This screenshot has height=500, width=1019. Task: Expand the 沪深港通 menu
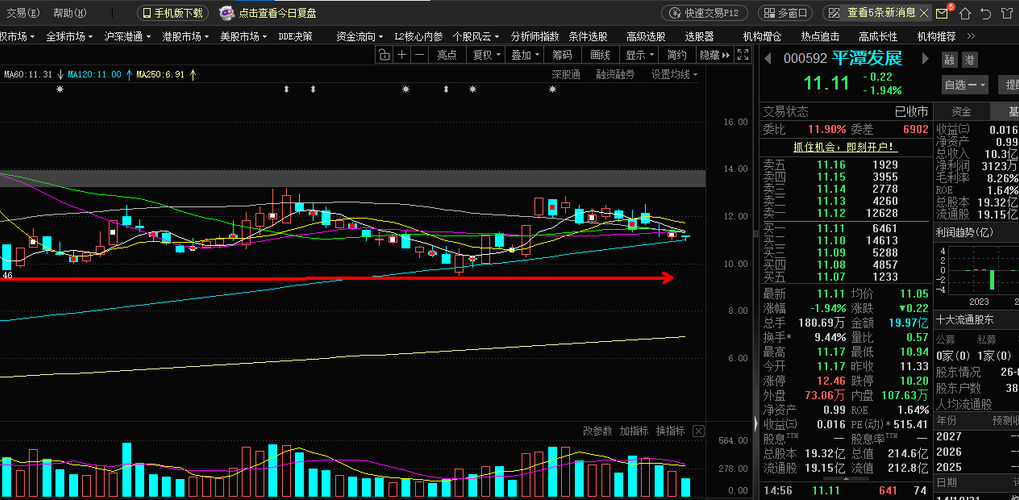click(x=127, y=36)
